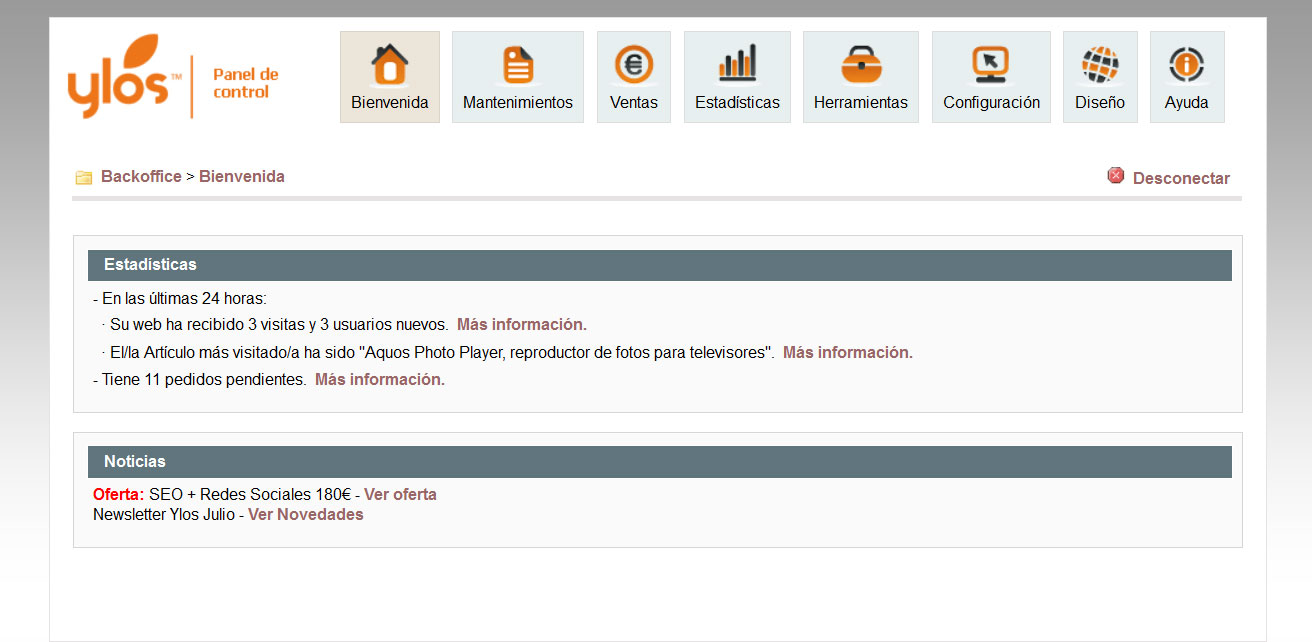The height and width of the screenshot is (642, 1312).
Task: Click the Bienvenida house icon
Action: tap(389, 65)
